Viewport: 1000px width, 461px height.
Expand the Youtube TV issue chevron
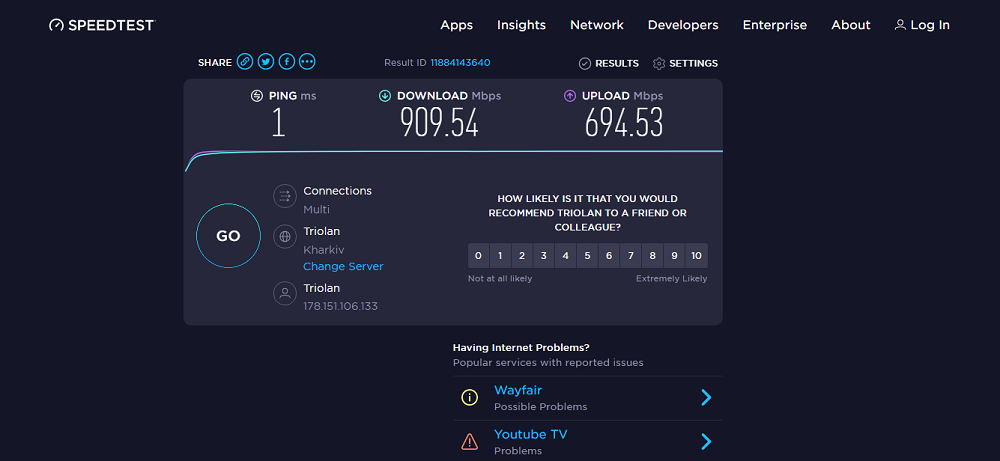click(706, 441)
